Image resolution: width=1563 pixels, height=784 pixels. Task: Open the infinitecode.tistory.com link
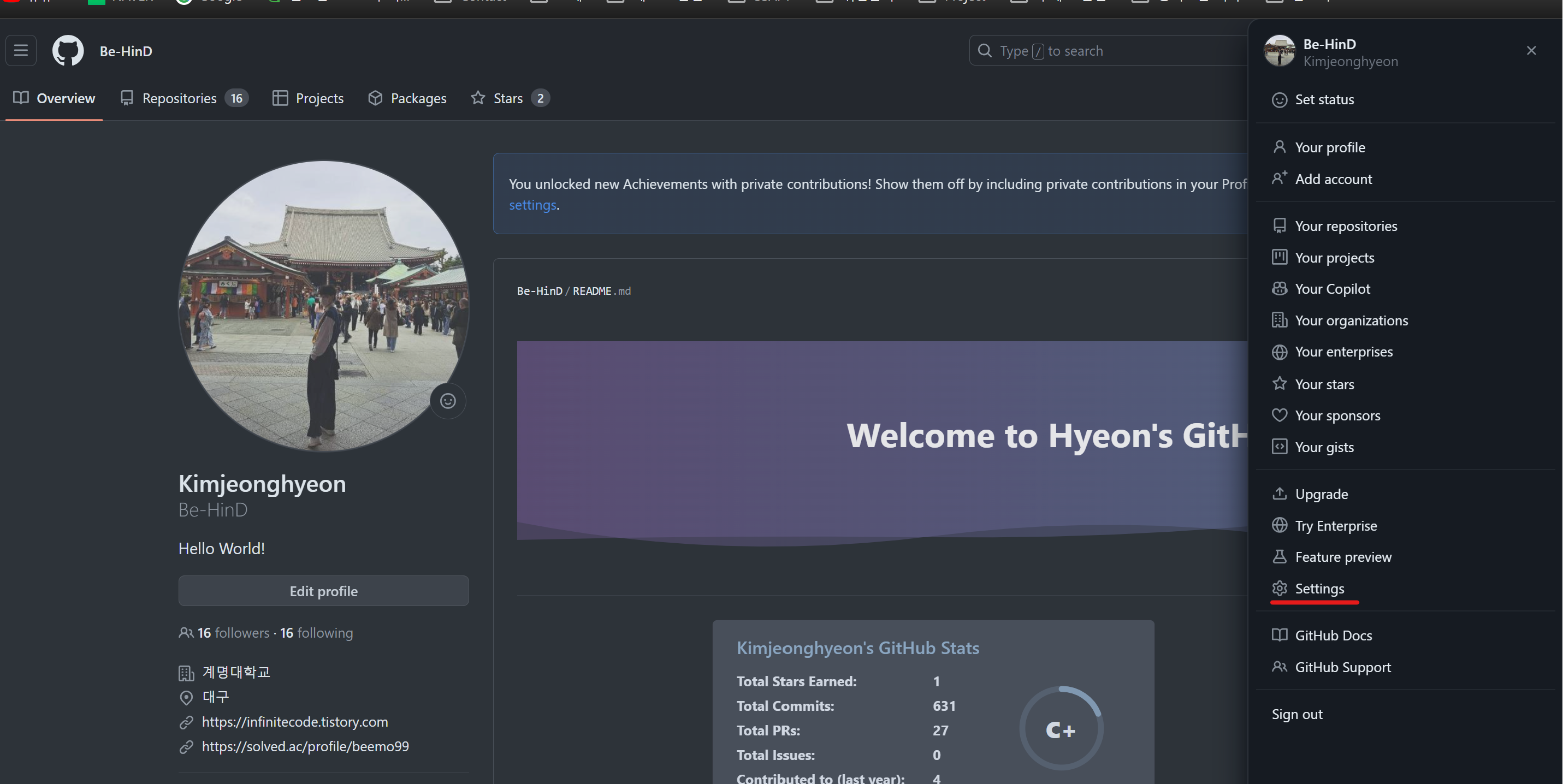294,722
